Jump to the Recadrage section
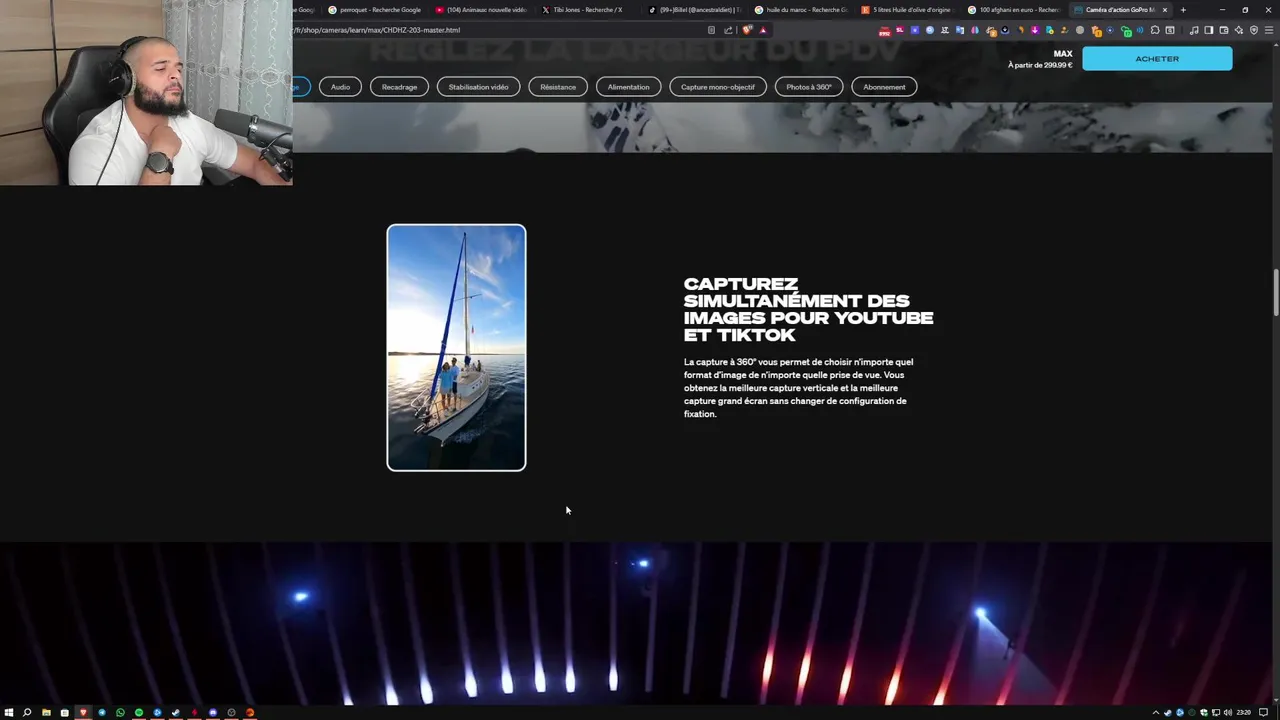This screenshot has height=720, width=1280. (x=399, y=87)
